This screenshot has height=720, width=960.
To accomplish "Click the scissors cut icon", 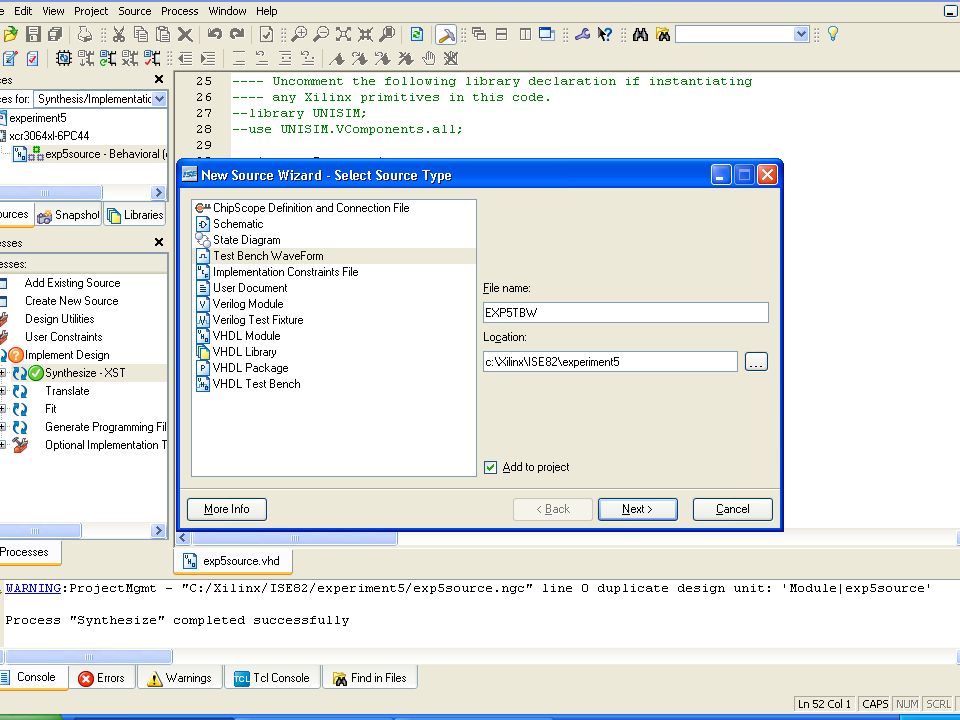I will coord(118,34).
